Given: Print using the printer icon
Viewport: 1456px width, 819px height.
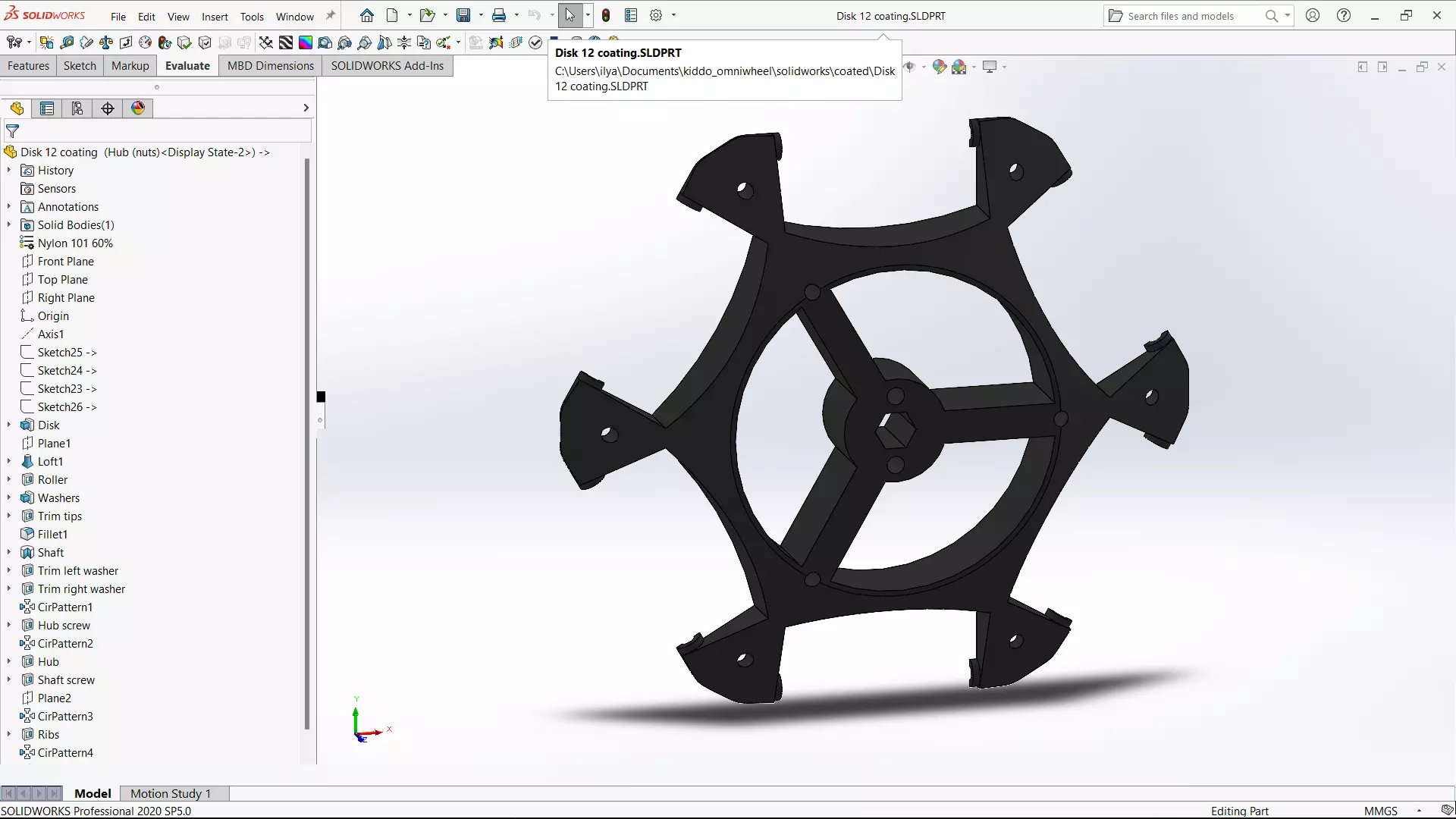Looking at the screenshot, I should (499, 15).
